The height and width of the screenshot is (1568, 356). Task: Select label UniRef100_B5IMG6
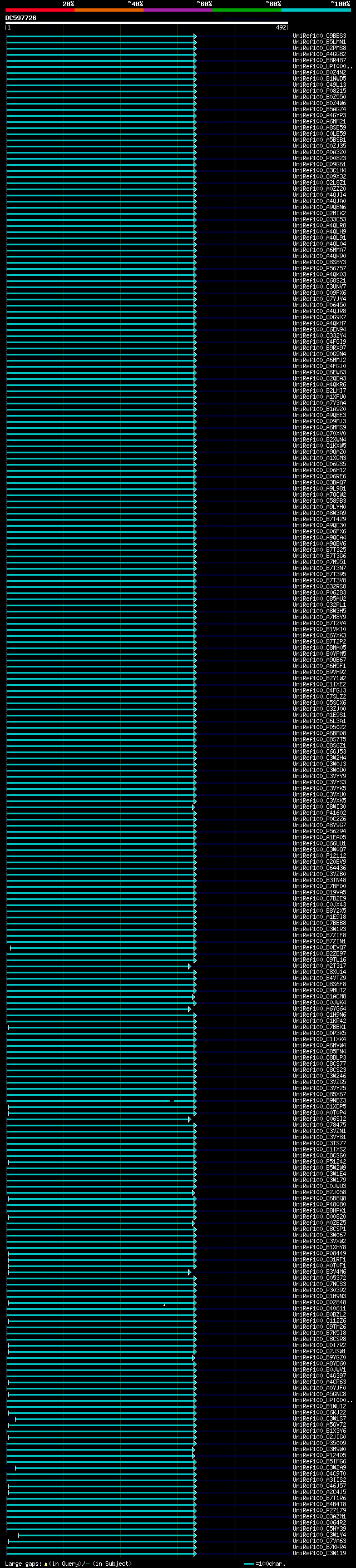pyautogui.click(x=319, y=1461)
